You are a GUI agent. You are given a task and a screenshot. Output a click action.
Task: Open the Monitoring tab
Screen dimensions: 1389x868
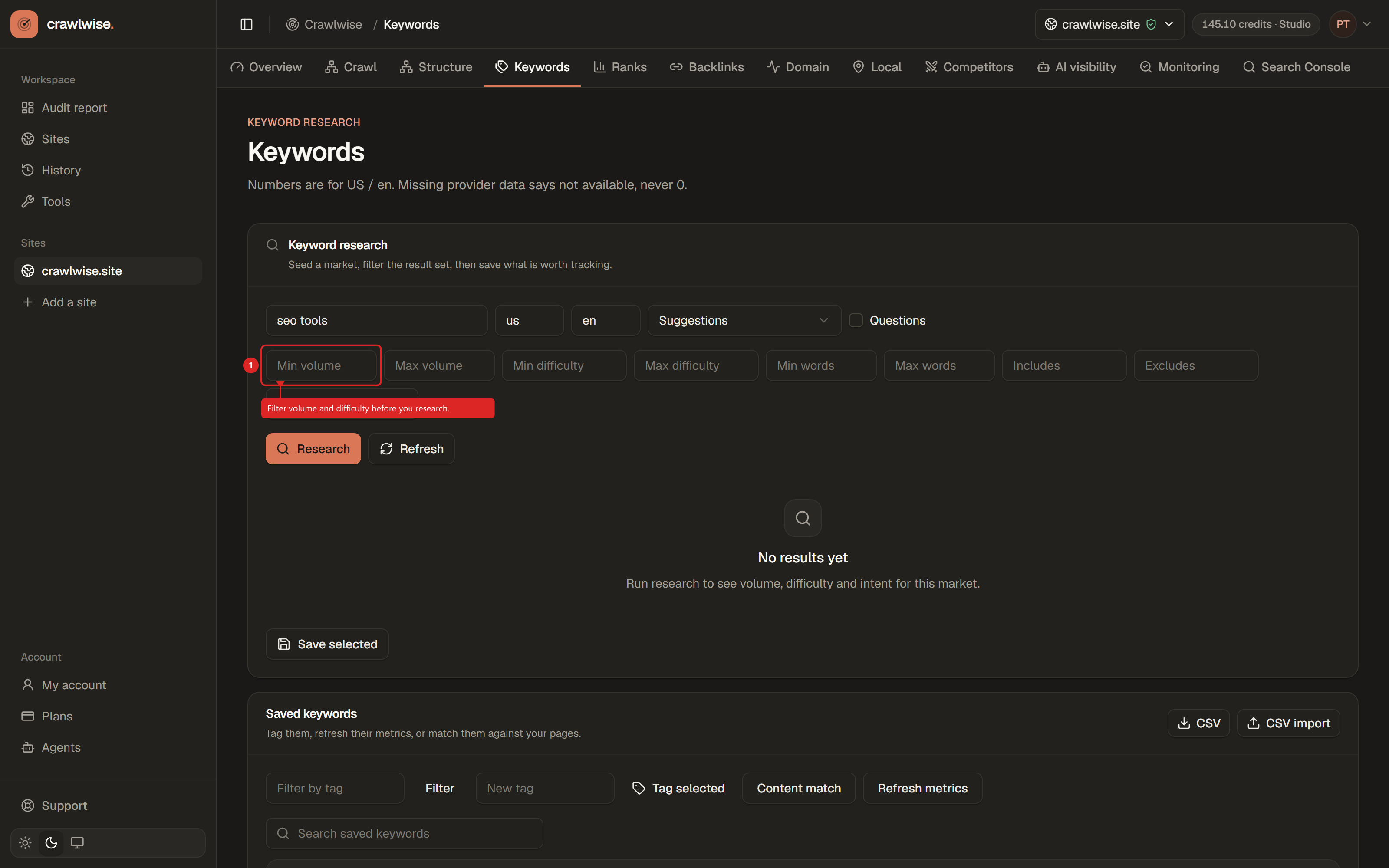[1179, 67]
